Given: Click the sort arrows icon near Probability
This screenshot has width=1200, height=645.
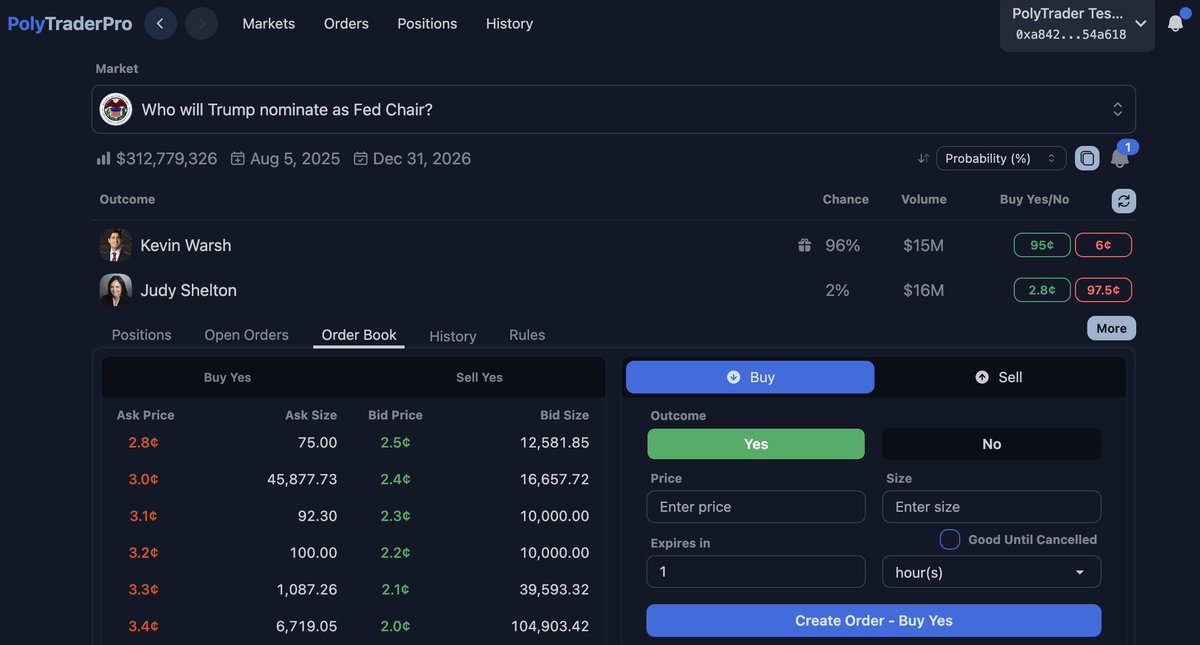Looking at the screenshot, I should pyautogui.click(x=924, y=158).
